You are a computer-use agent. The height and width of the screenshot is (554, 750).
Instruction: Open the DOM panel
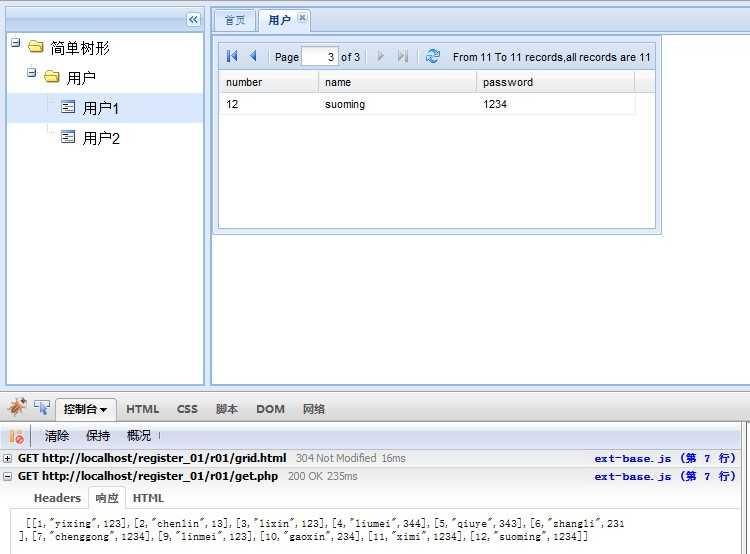click(x=270, y=410)
